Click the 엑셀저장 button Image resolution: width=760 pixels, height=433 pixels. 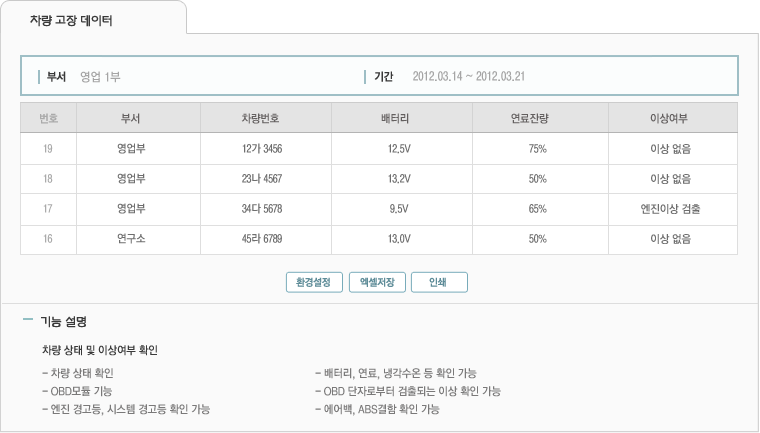pyautogui.click(x=377, y=282)
